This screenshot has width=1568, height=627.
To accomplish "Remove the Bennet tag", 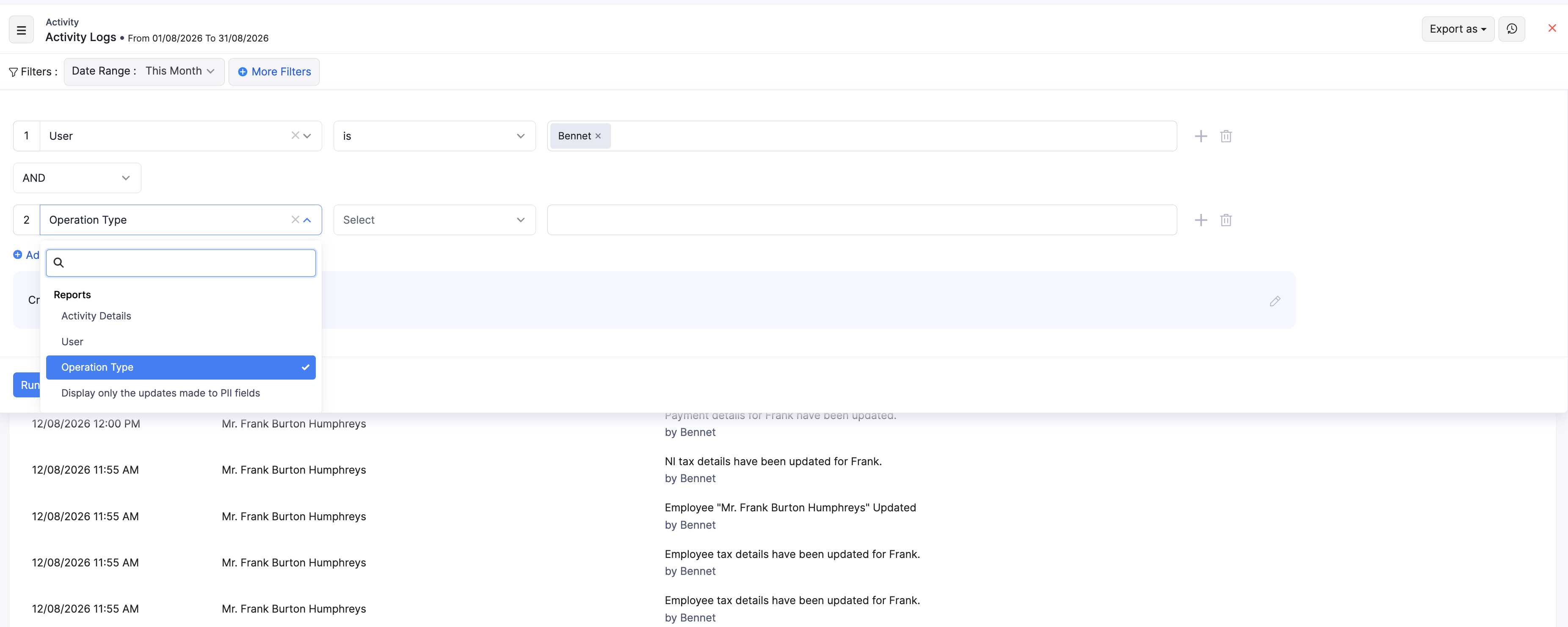I will click(x=598, y=136).
